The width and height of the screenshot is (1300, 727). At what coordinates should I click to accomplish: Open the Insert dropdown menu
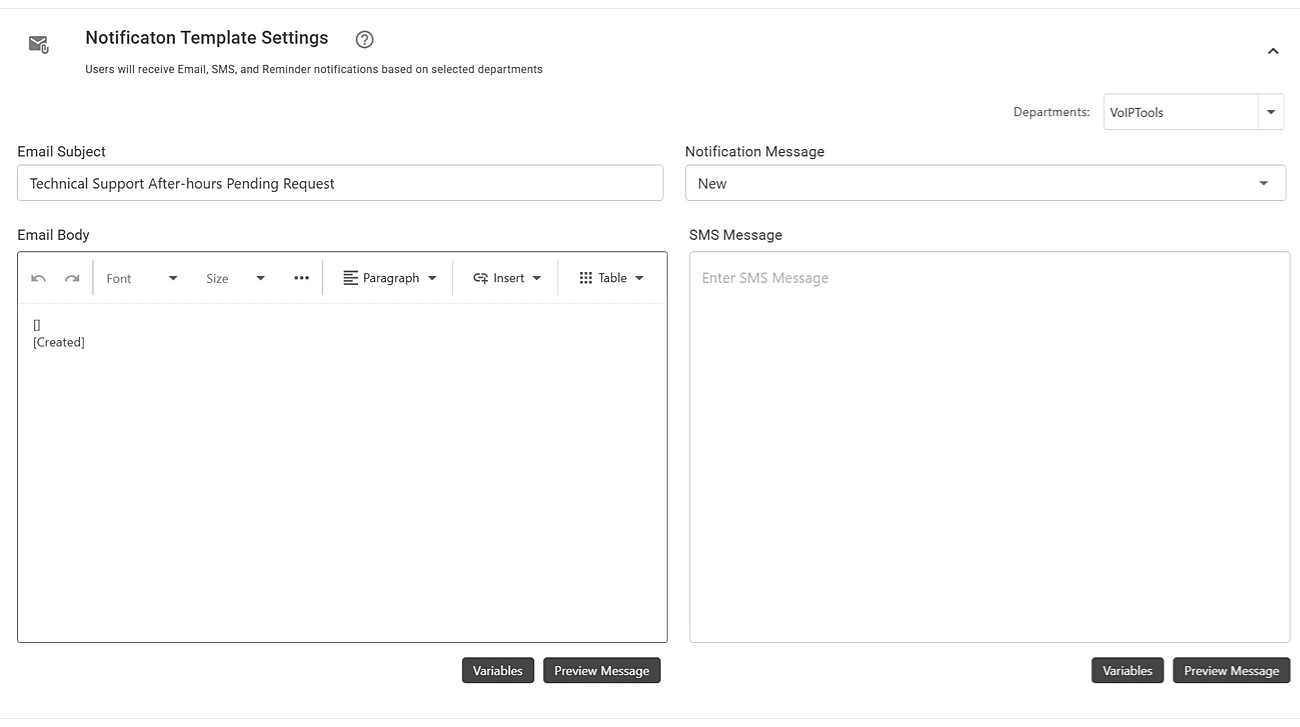(x=507, y=278)
